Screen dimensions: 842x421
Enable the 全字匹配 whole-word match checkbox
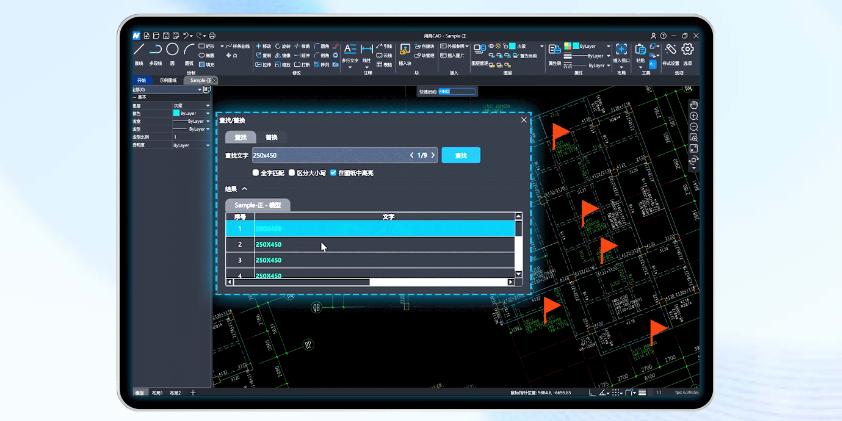[256, 173]
